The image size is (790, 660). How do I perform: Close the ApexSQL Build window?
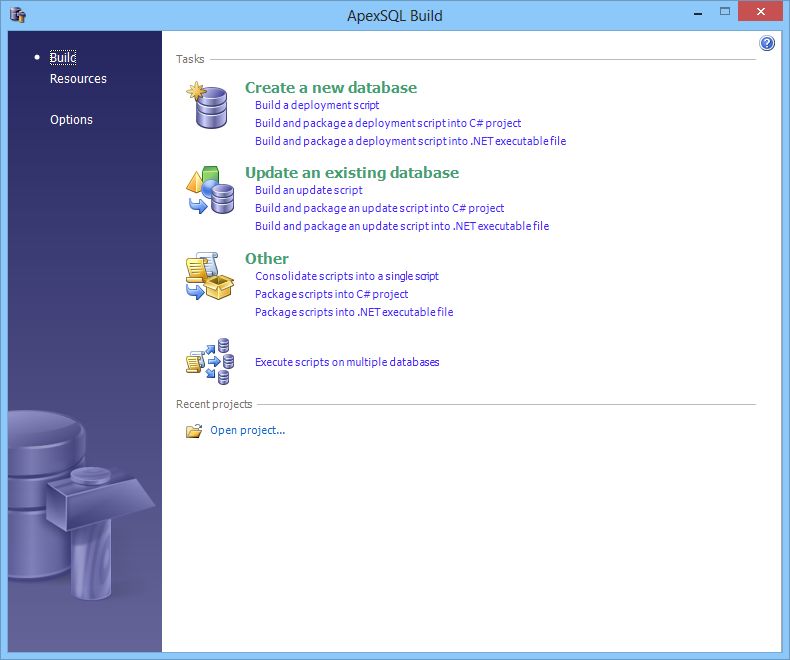pos(760,12)
